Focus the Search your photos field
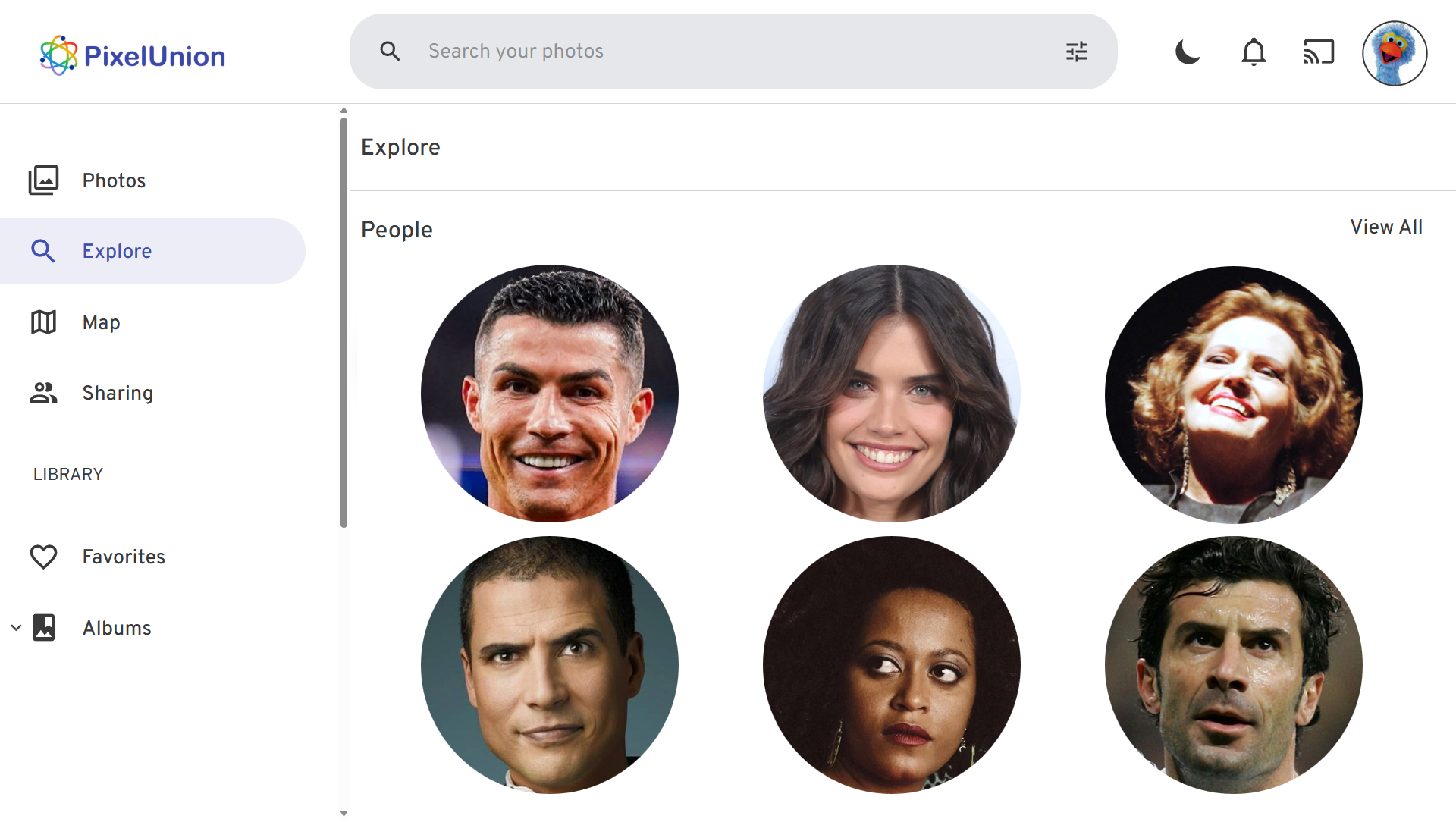Screen dimensions: 1456x819 [x=607, y=51]
